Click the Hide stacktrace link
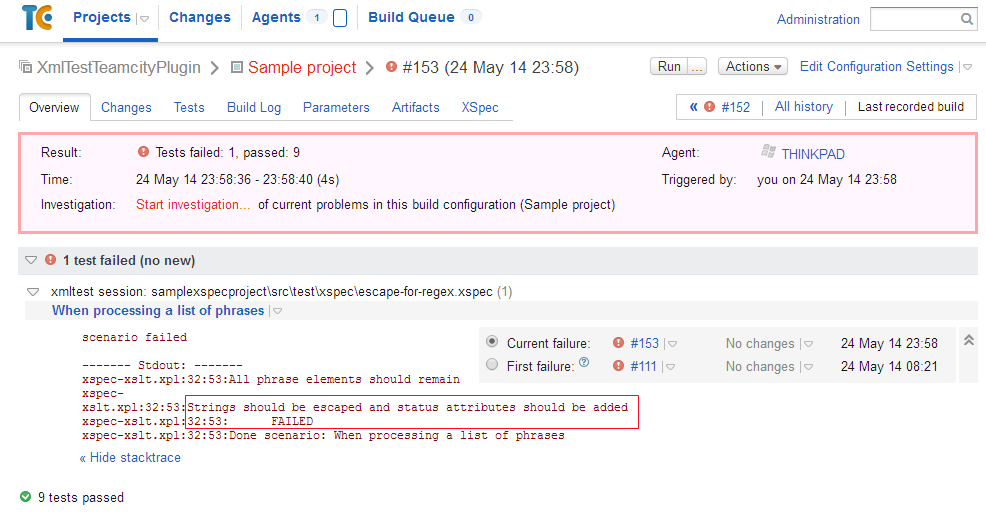The image size is (986, 528). [130, 458]
